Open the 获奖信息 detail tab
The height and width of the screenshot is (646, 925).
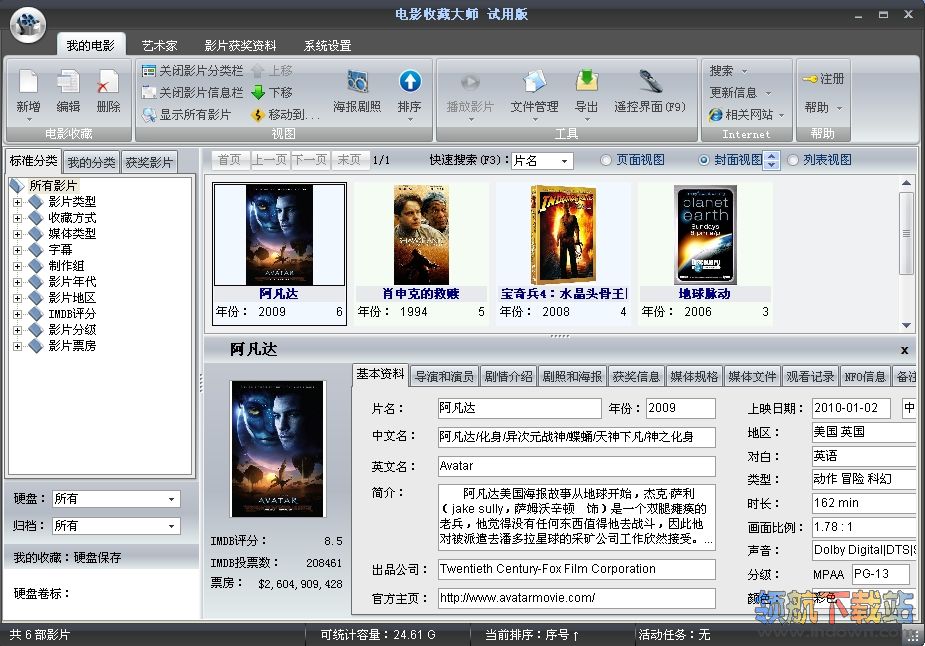point(636,376)
